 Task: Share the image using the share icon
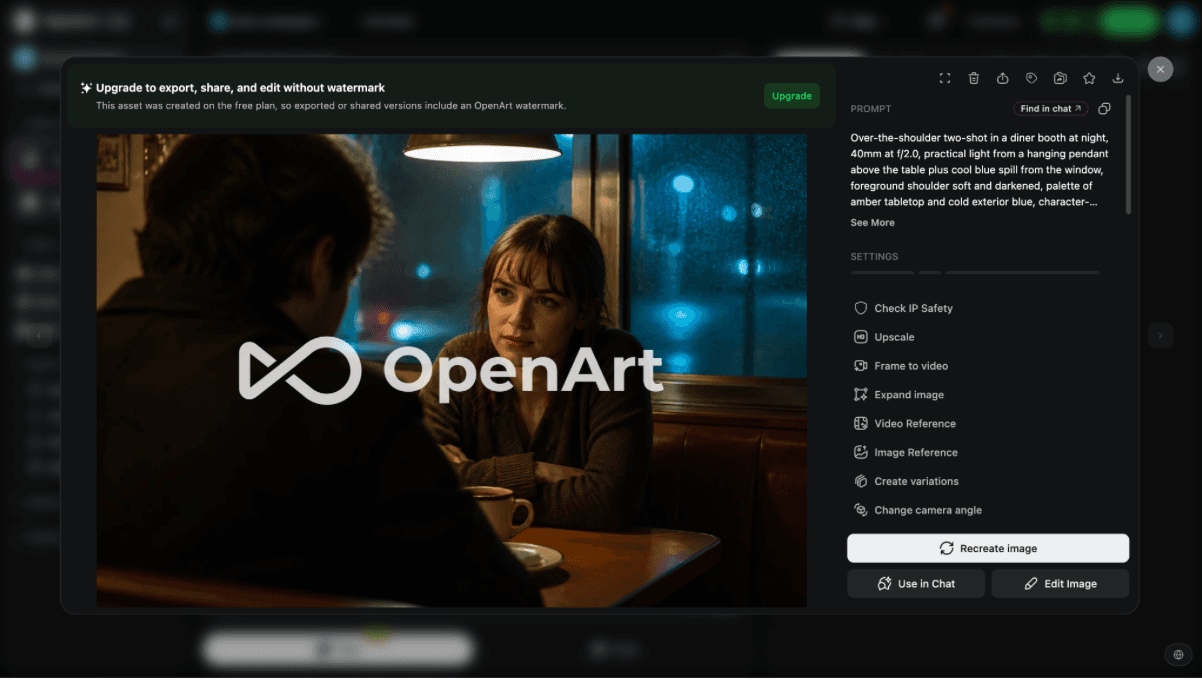pos(1003,78)
